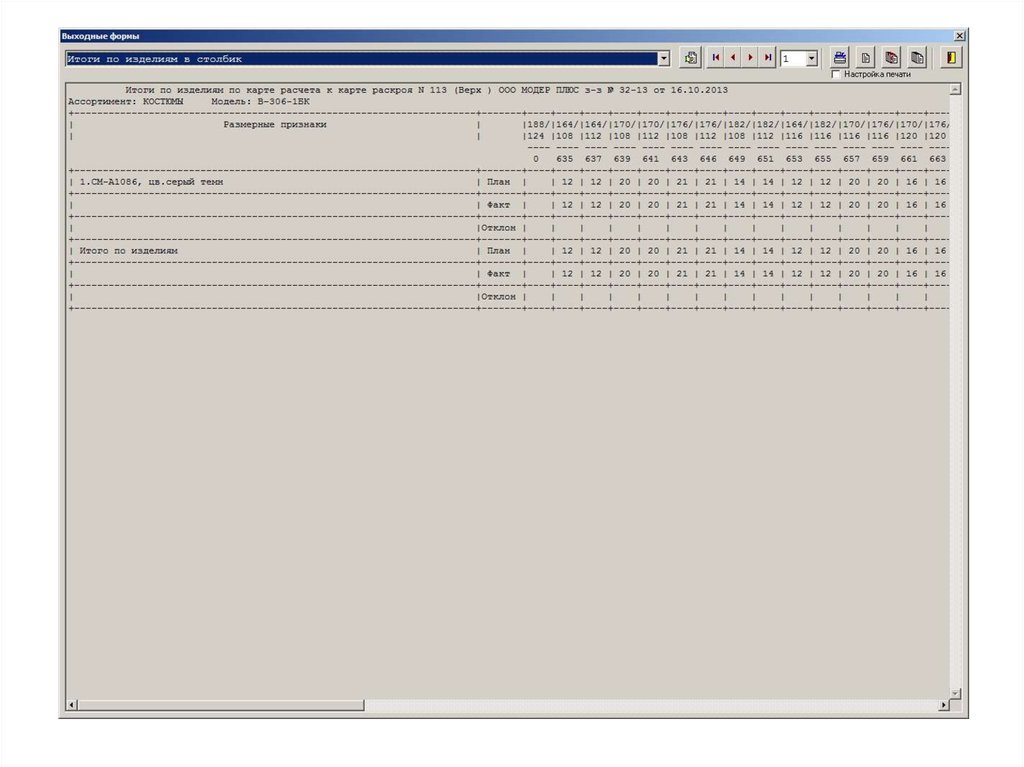Click the exit door icon

[x=951, y=58]
